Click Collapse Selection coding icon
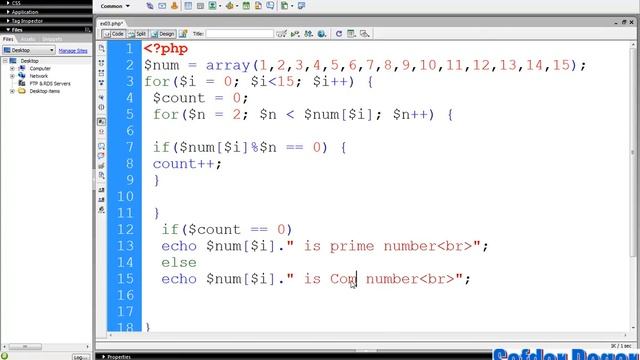Image resolution: width=640 pixels, height=360 pixels. (x=102, y=73)
